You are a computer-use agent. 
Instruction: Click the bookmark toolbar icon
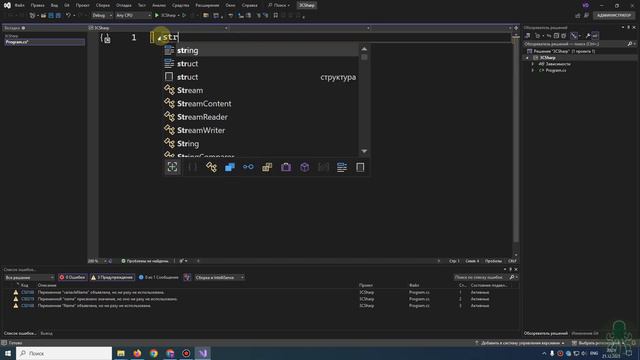click(x=276, y=15)
